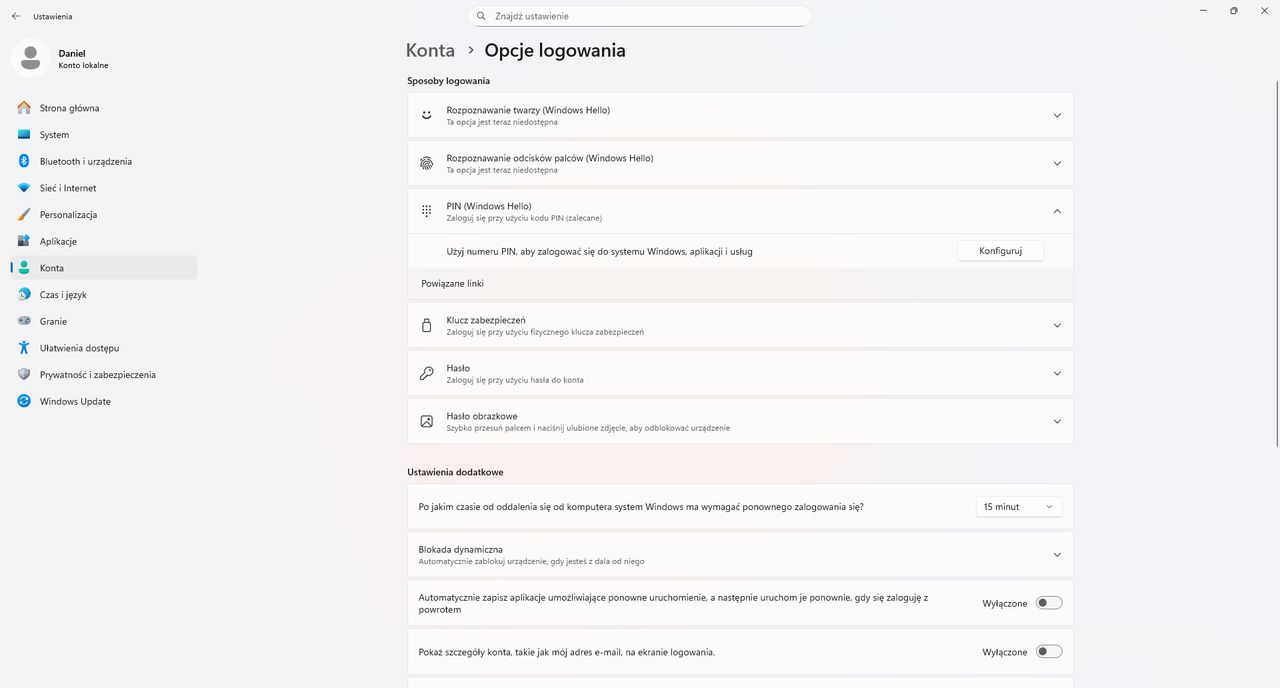Click the Bluetooth i urządzenia sidebar icon

24,161
